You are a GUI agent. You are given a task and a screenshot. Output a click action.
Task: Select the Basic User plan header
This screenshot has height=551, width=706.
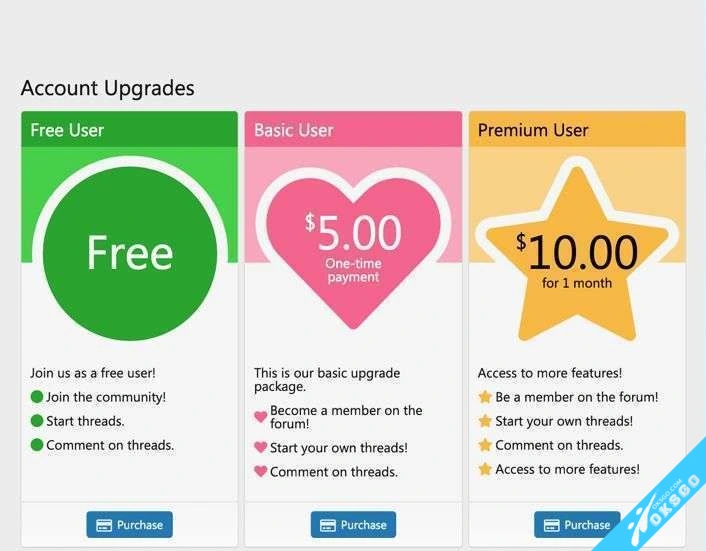(353, 130)
